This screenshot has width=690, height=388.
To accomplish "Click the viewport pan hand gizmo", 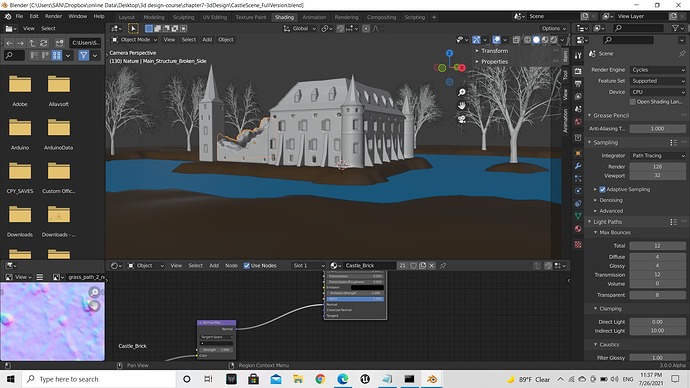I will (462, 106).
